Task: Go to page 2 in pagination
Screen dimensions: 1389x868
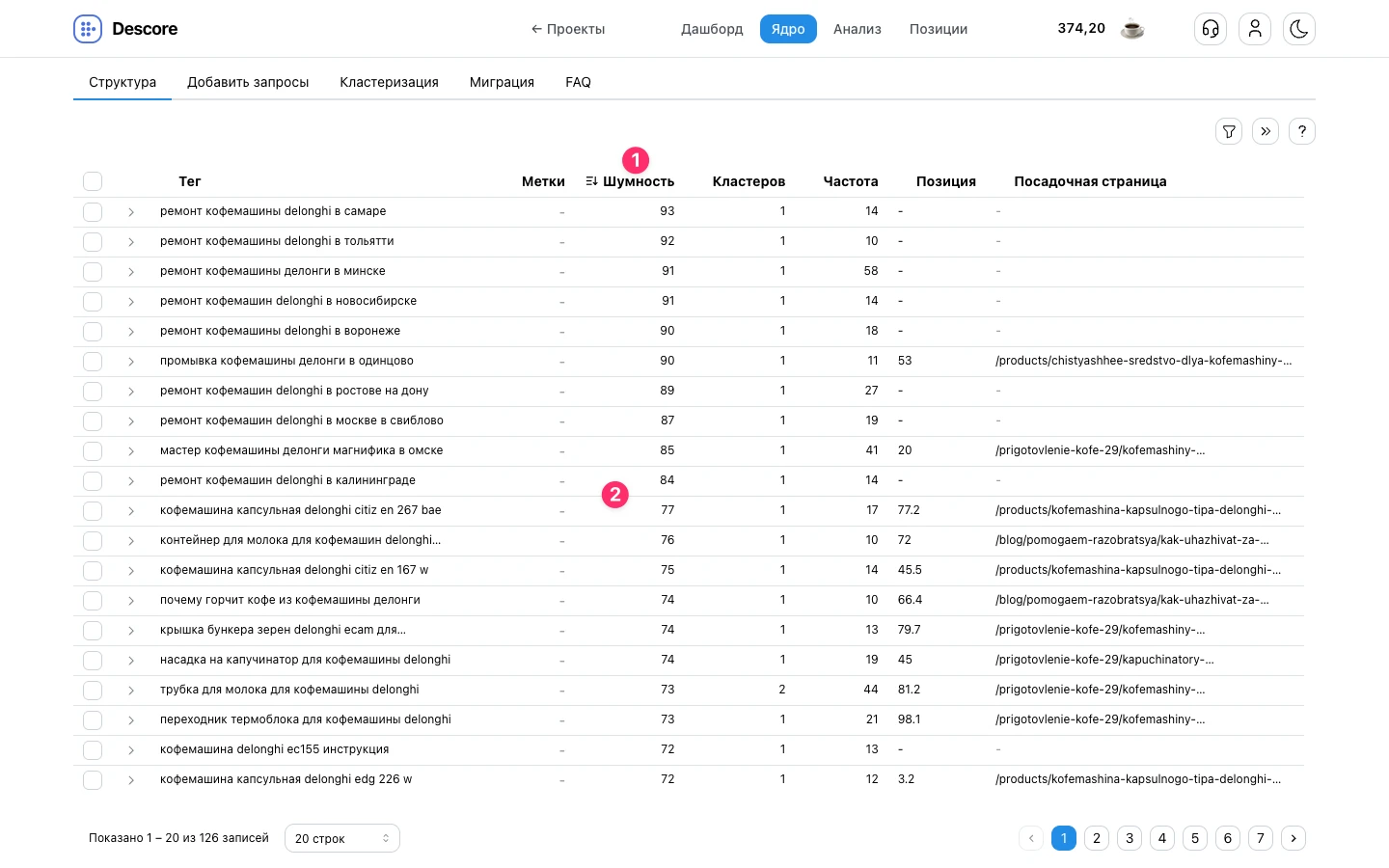Action: 1097,838
